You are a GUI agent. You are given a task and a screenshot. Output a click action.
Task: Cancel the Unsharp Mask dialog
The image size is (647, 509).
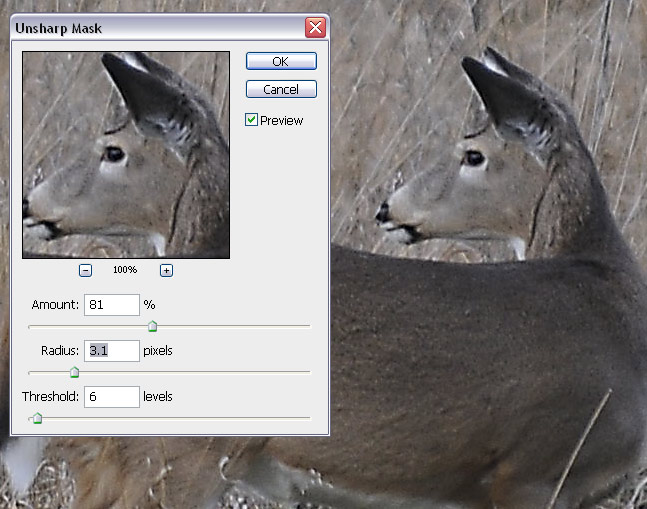pos(281,89)
